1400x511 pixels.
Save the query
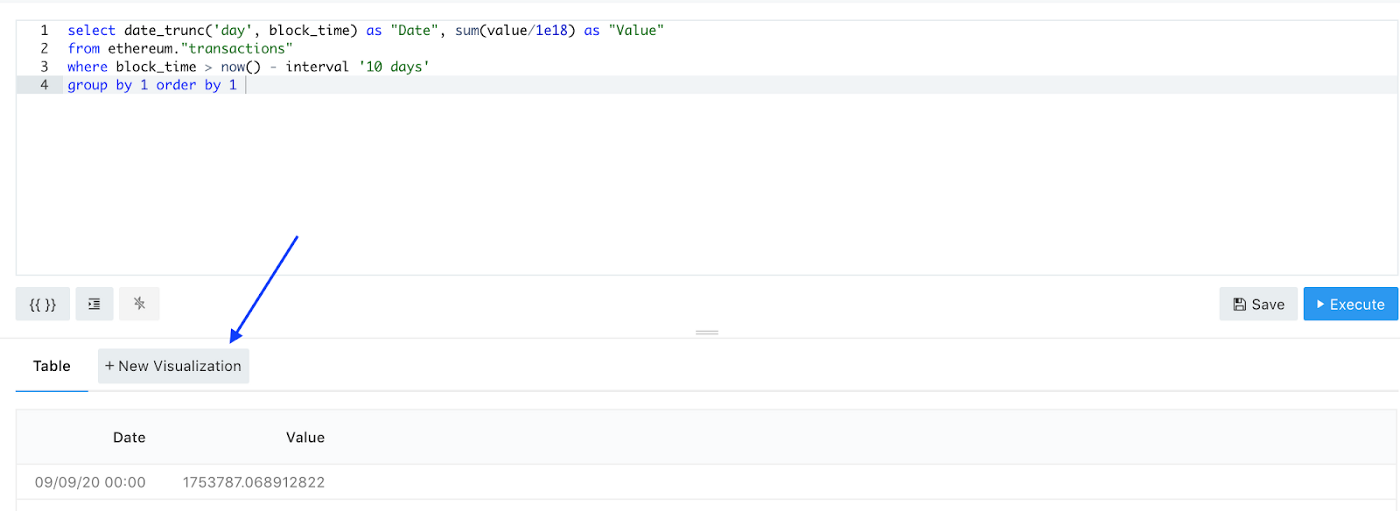(1258, 304)
